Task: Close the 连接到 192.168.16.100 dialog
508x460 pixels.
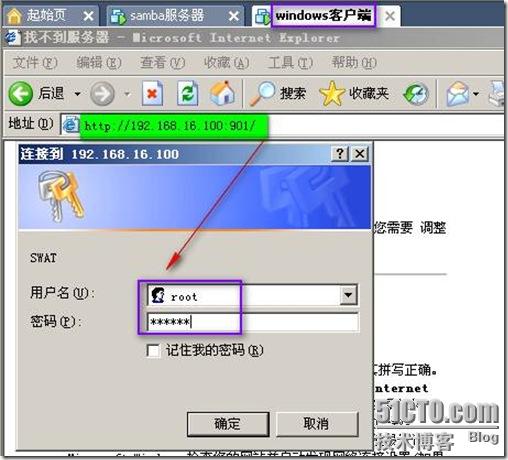Action: coord(360,154)
